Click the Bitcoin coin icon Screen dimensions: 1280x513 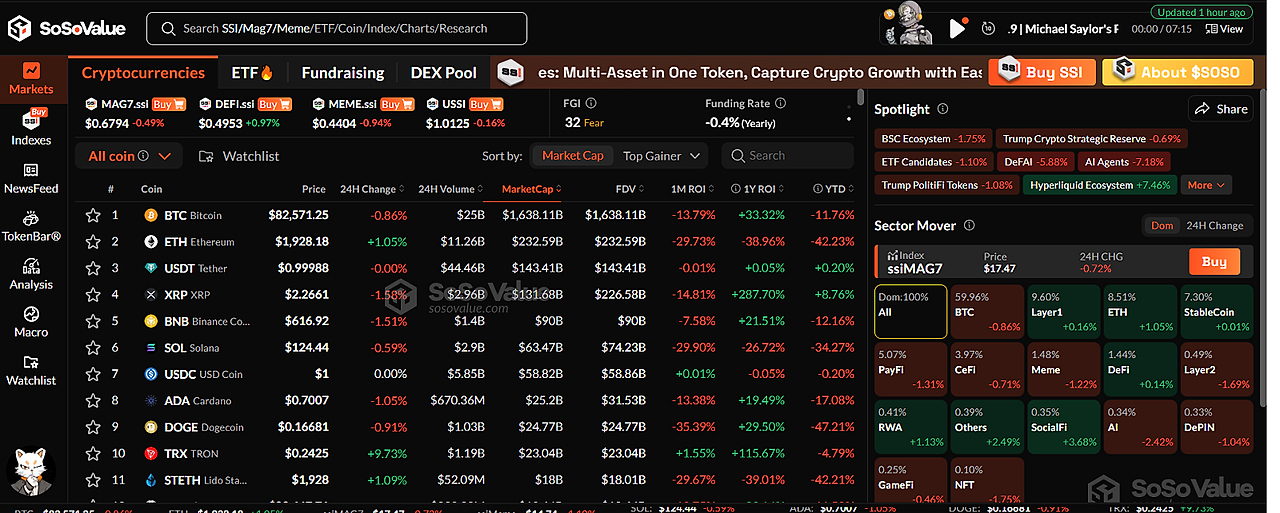[x=151, y=215]
